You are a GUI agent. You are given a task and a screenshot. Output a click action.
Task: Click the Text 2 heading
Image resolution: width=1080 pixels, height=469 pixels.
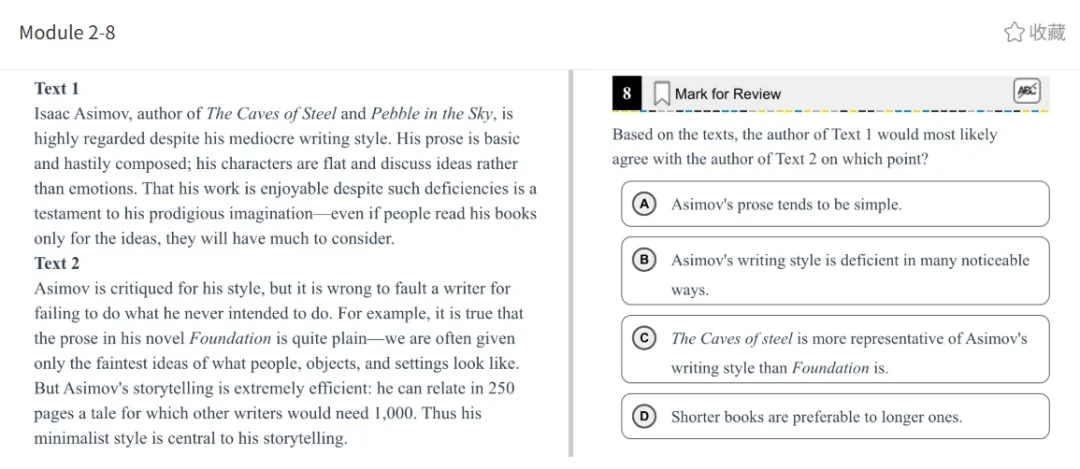(x=57, y=263)
